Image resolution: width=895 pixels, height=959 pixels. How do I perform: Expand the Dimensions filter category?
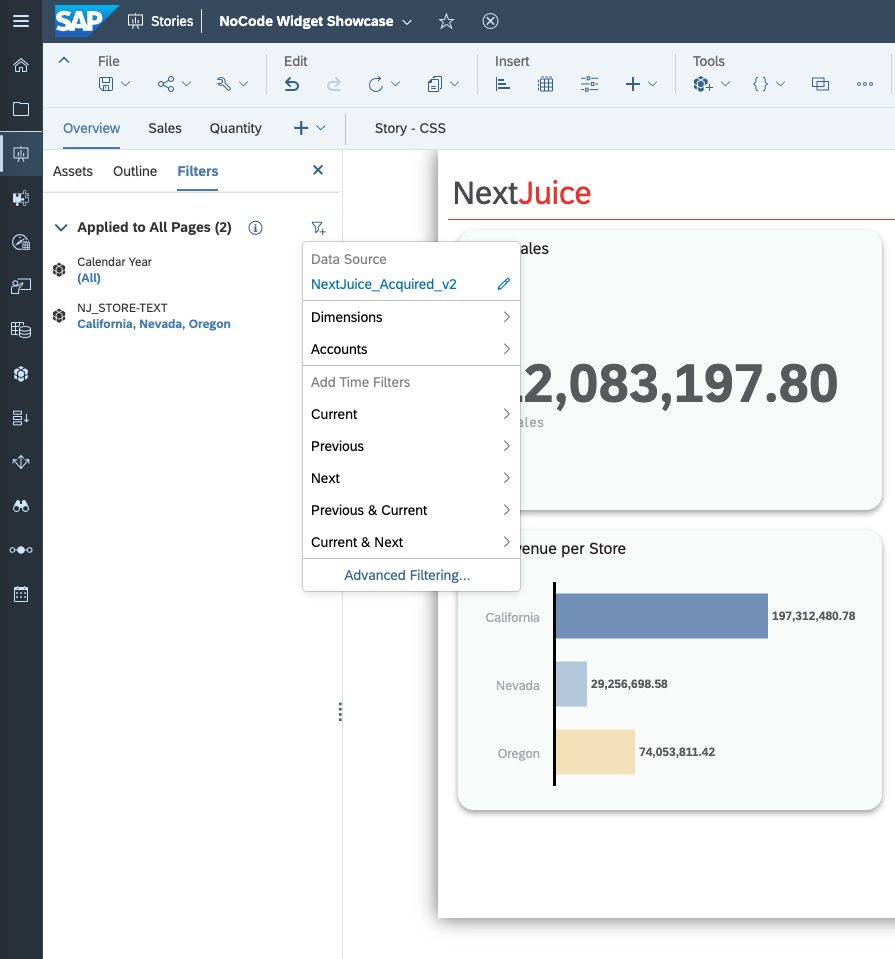click(411, 317)
